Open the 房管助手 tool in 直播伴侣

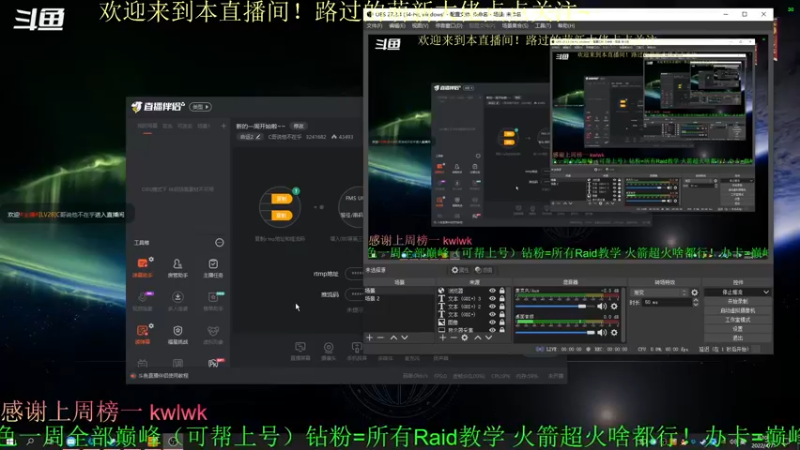[178, 267]
